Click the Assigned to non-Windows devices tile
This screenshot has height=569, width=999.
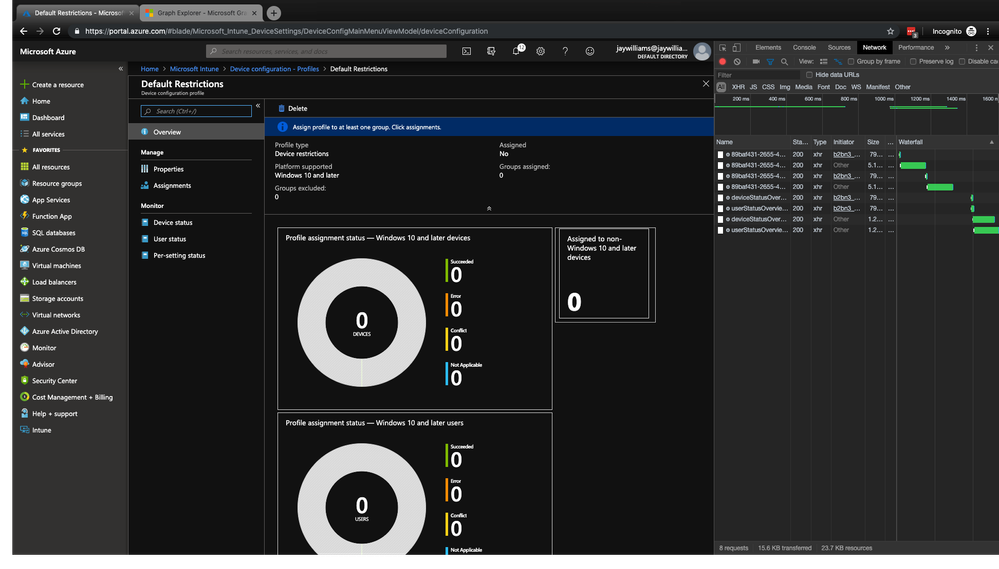click(x=605, y=274)
